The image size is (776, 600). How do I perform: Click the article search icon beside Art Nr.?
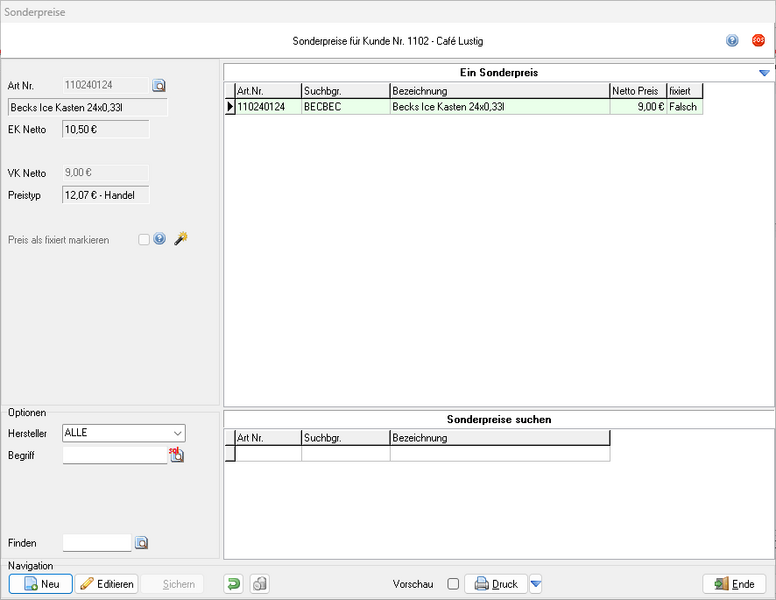pyautogui.click(x=159, y=86)
